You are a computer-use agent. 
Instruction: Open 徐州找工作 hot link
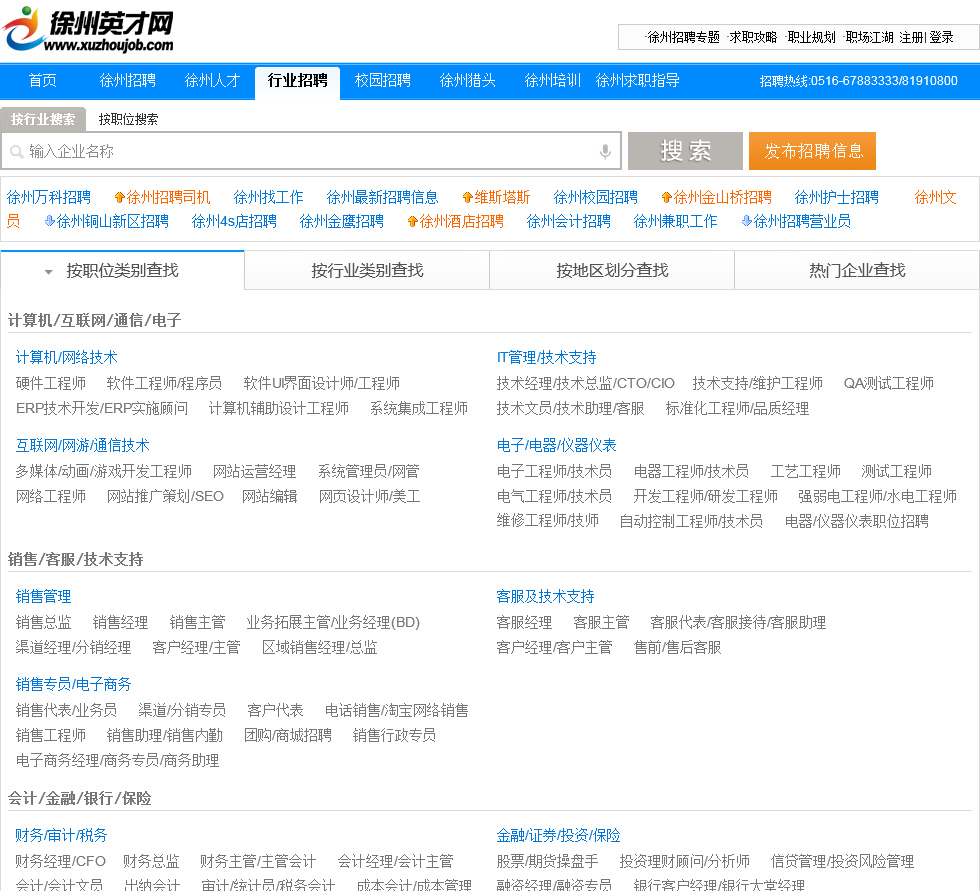pos(268,197)
